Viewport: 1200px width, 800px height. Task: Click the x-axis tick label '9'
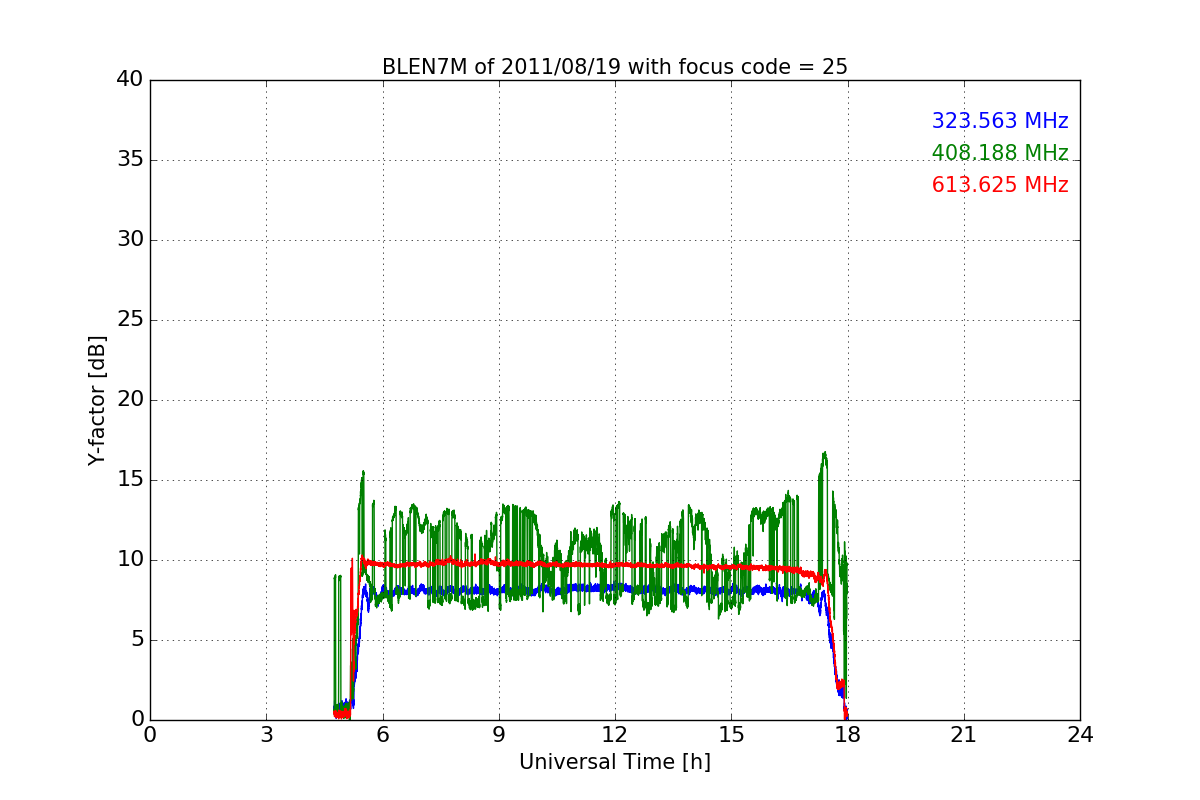coord(499,735)
